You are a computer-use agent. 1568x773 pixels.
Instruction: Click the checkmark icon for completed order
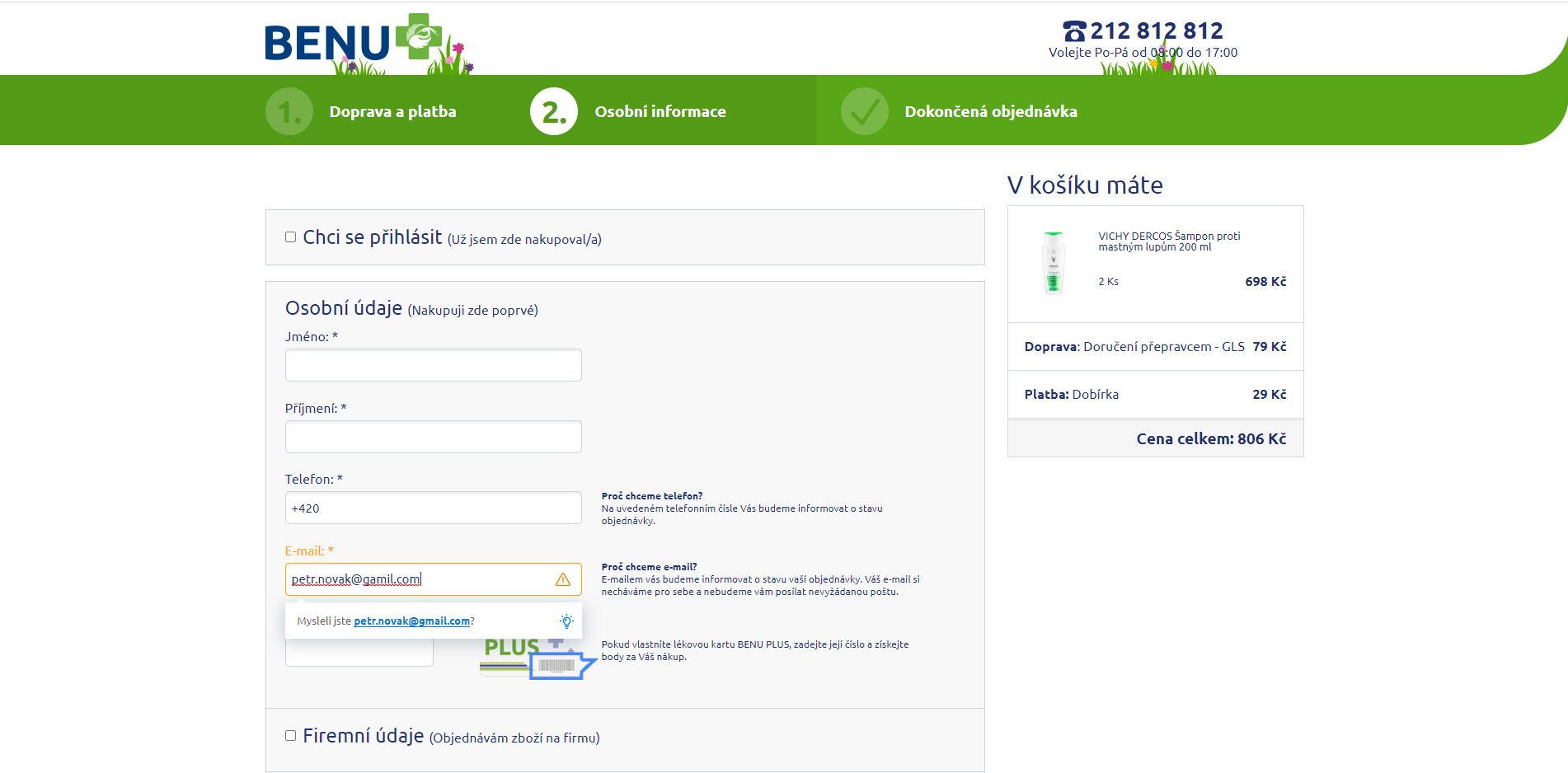tap(864, 111)
